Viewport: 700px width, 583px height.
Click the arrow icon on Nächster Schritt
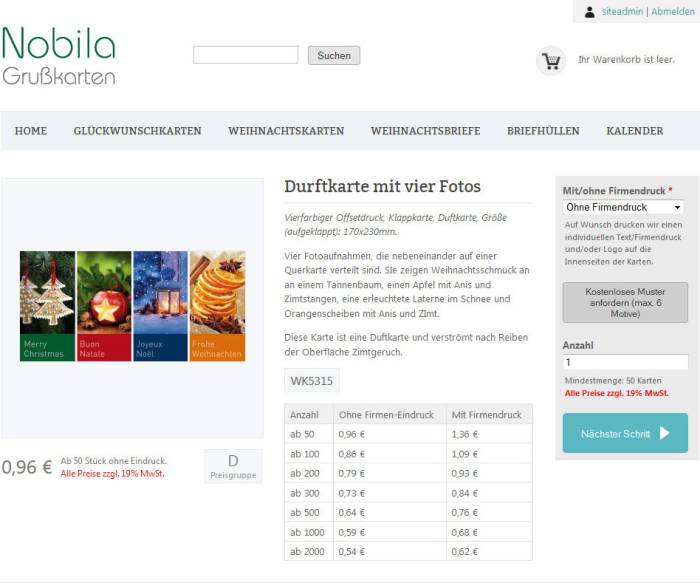coord(665,433)
